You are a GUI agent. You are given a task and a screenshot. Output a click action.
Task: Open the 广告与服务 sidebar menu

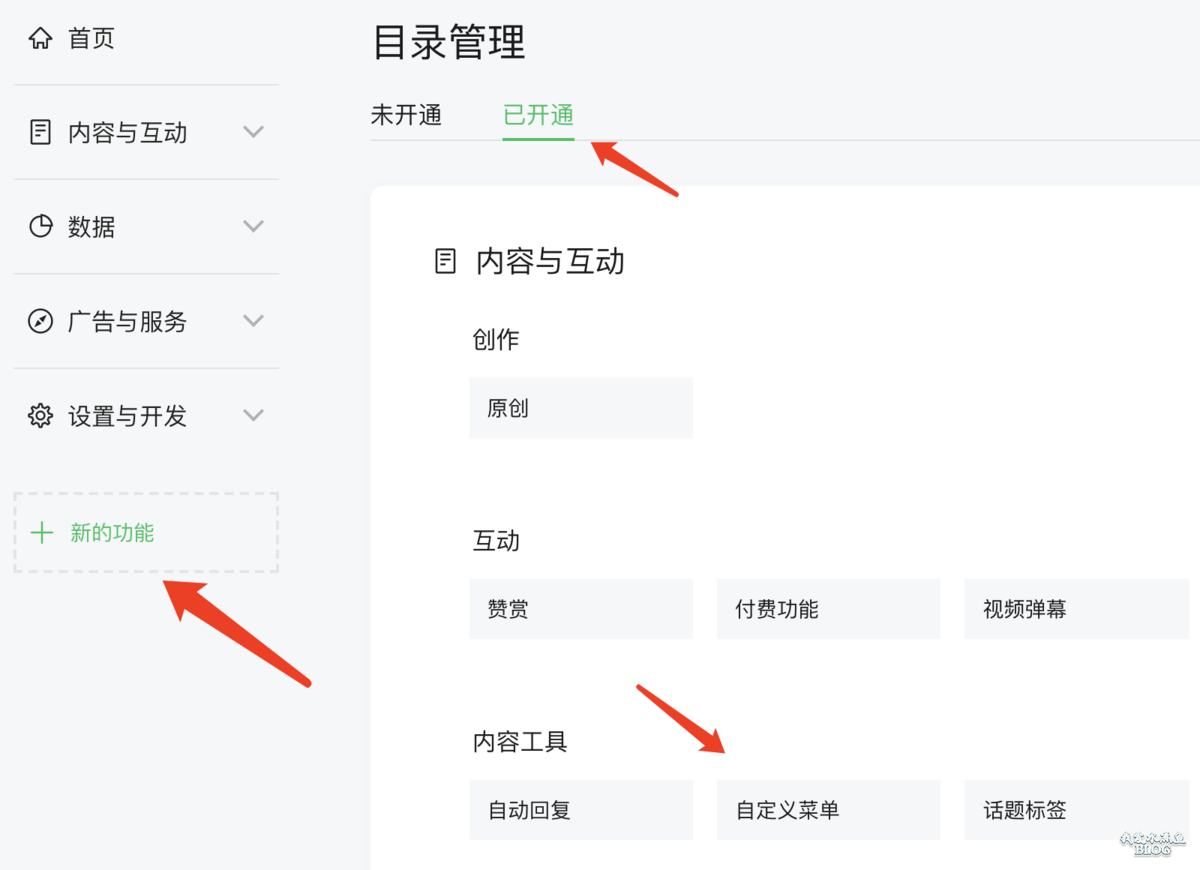[146, 322]
